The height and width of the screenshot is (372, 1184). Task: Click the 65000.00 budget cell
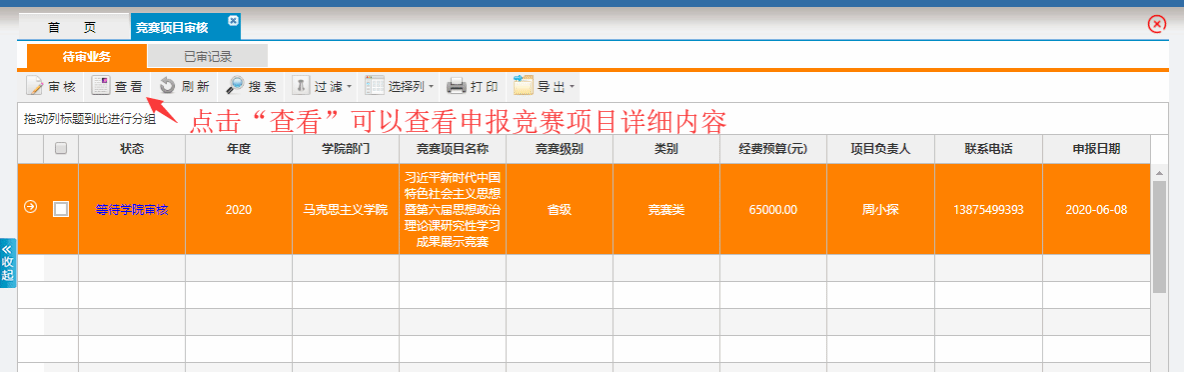pyautogui.click(x=773, y=209)
